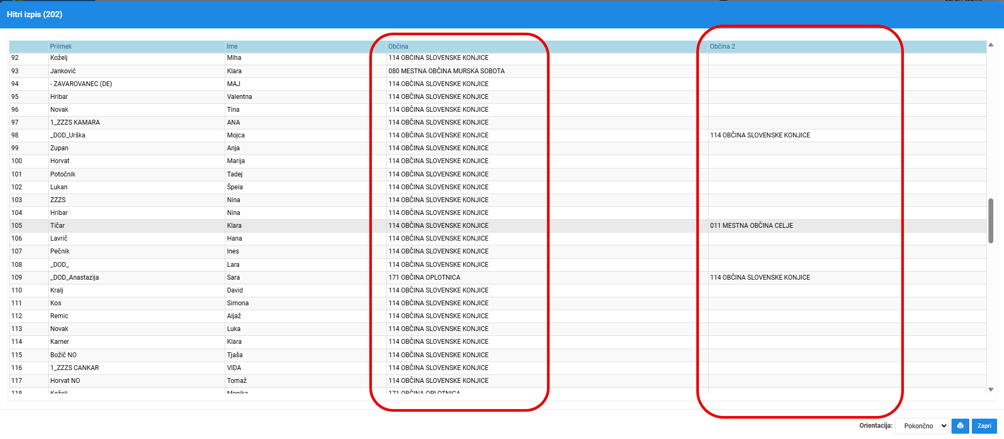This screenshot has height=439, width=1004.
Task: Click the first name Tomaž
Action: [x=236, y=380]
